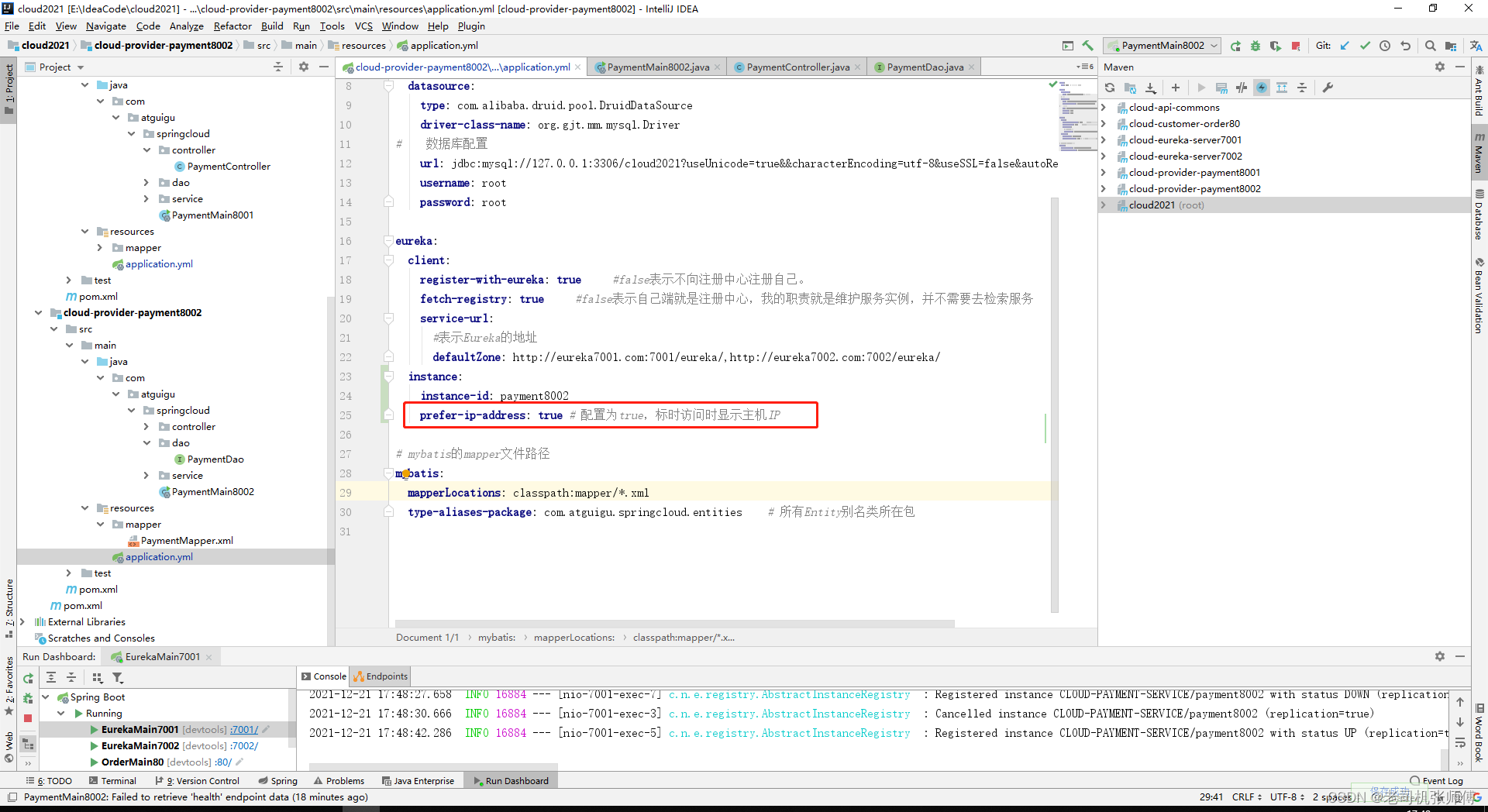The image size is (1488, 812).
Task: Open the Database side panel
Action: click(1479, 215)
